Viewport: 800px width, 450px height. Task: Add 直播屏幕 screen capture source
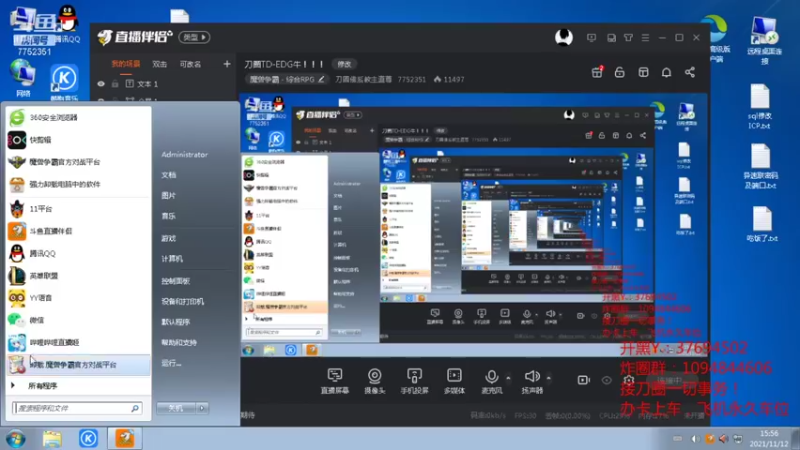(335, 381)
